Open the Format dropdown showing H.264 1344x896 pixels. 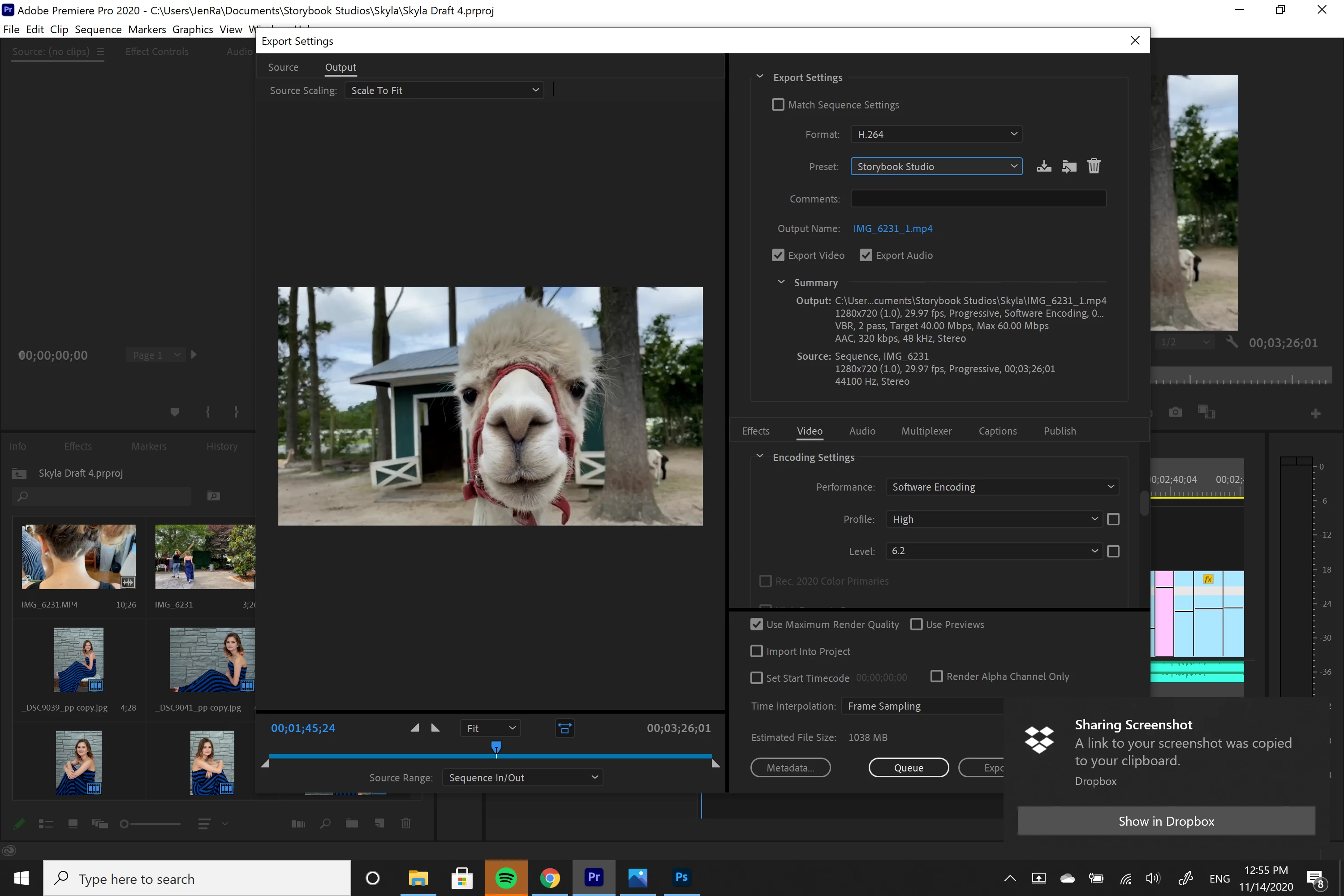tap(935, 134)
